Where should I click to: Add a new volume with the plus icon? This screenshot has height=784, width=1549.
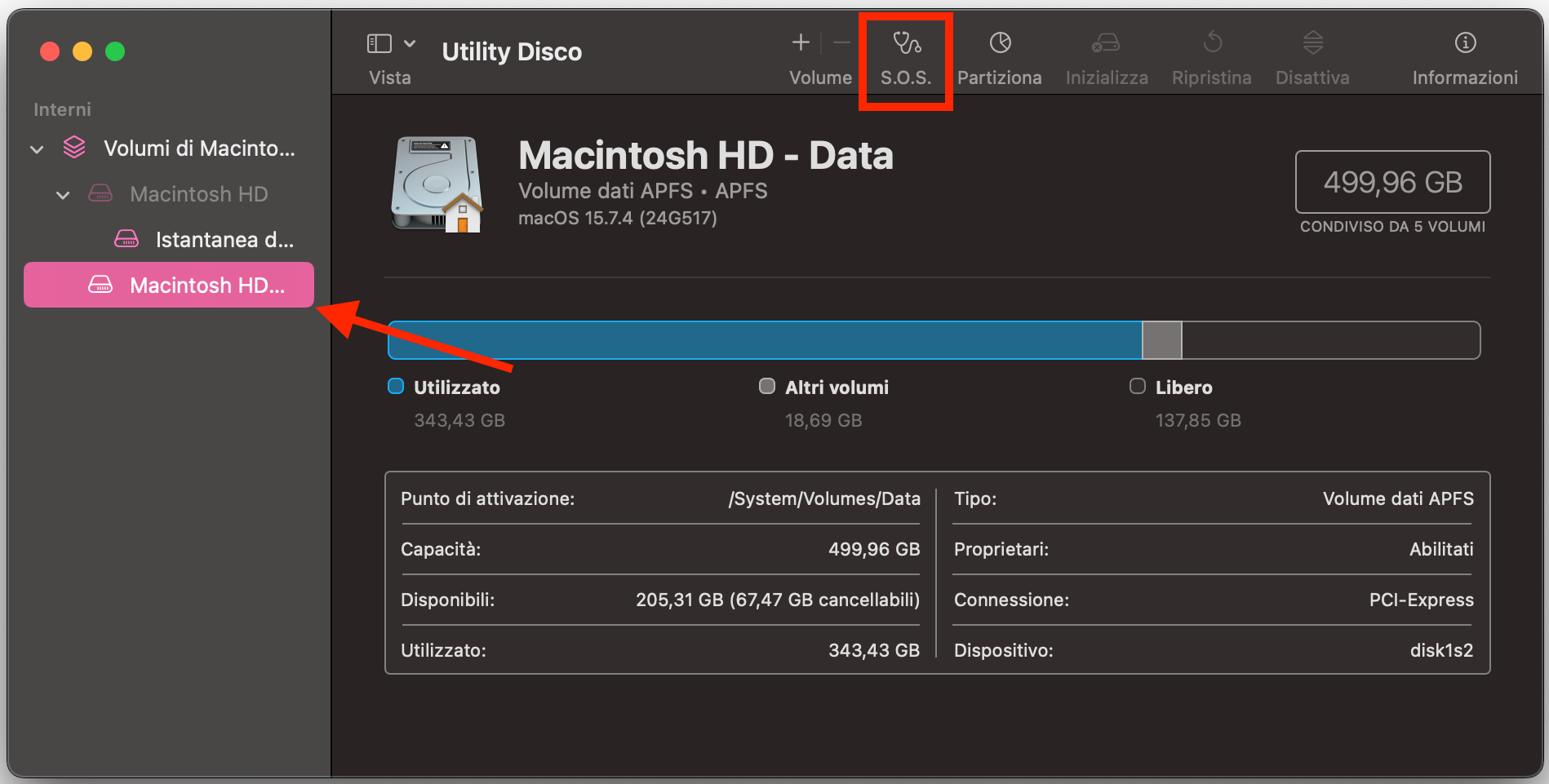799,42
